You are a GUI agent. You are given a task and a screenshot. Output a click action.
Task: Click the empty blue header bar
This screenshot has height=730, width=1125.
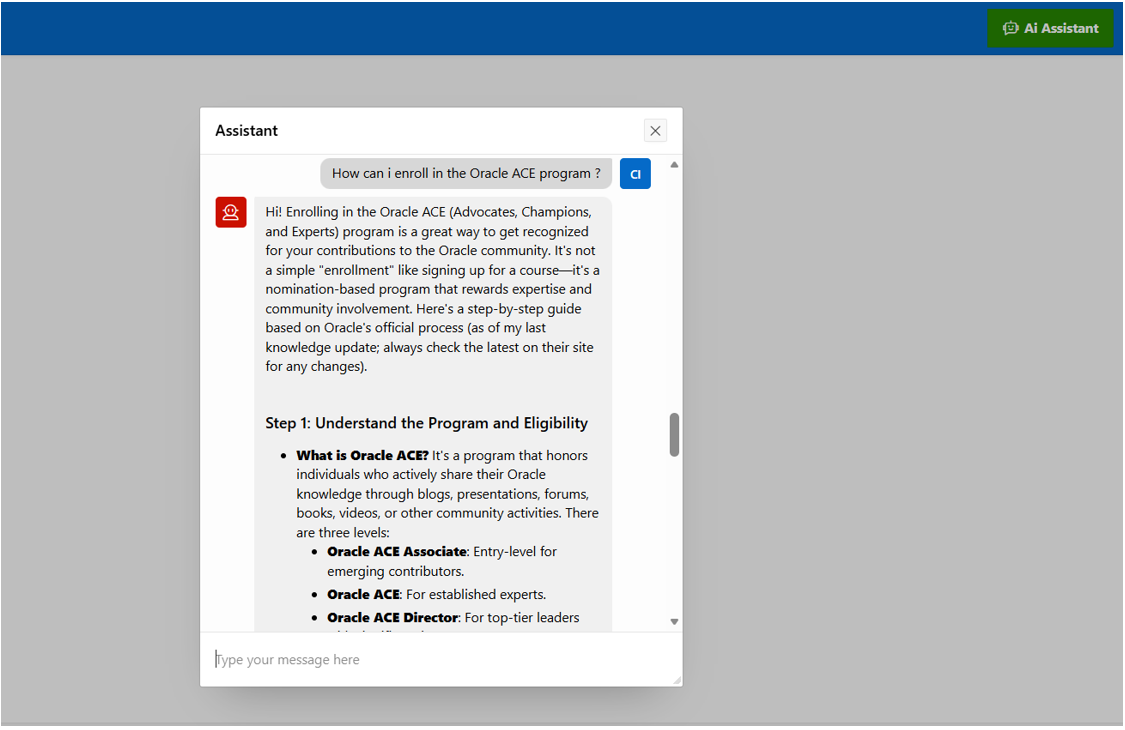(500, 28)
